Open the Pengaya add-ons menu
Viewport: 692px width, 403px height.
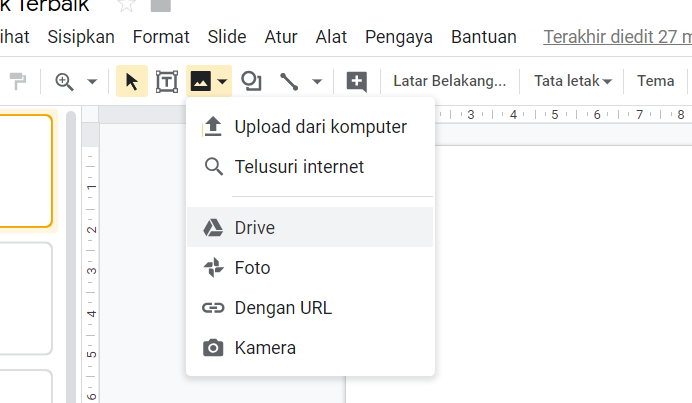pyautogui.click(x=399, y=37)
